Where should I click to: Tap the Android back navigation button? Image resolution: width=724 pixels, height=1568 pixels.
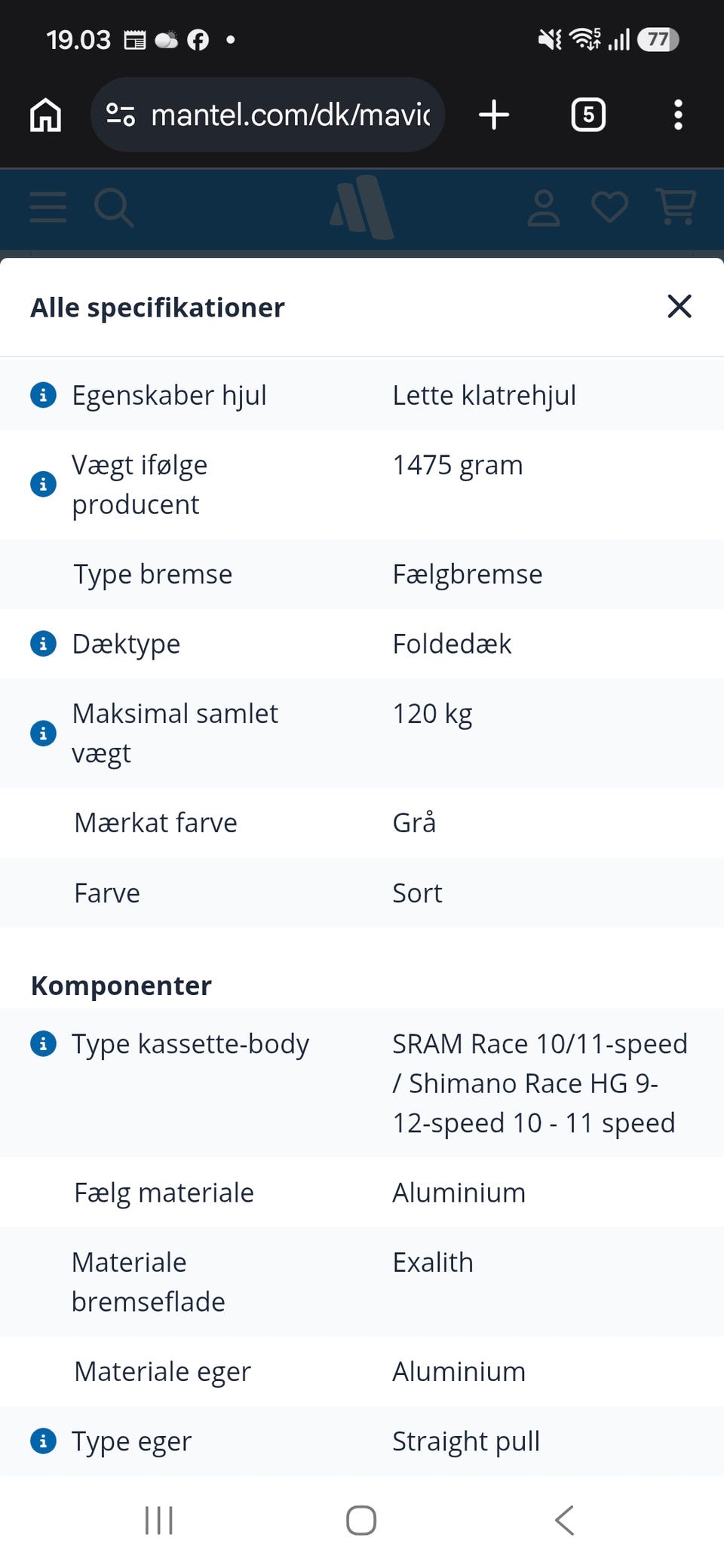coord(565,1520)
